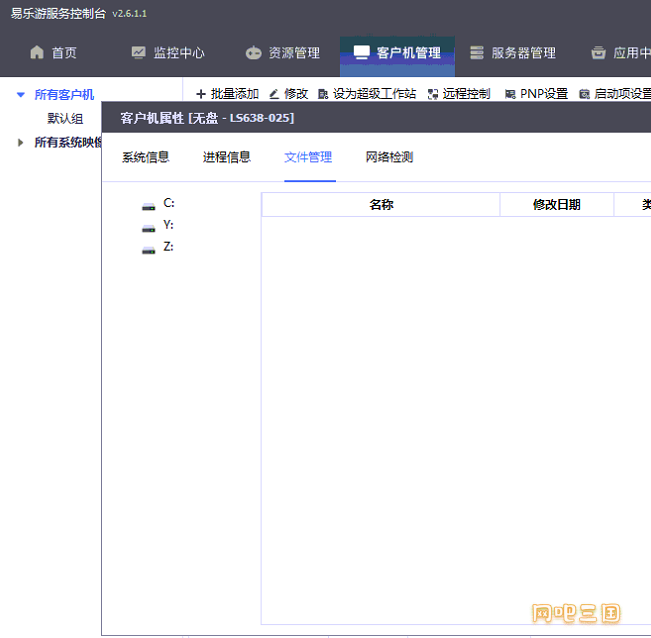The image size is (651, 638).
Task: Switch to the 文件管理 tab
Action: click(x=308, y=157)
